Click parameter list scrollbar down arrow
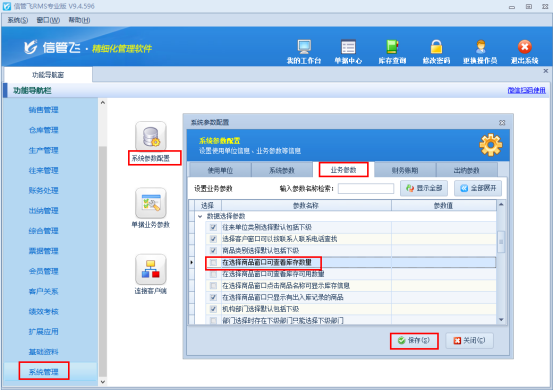Viewport: 553px width, 391px height. [501, 320]
